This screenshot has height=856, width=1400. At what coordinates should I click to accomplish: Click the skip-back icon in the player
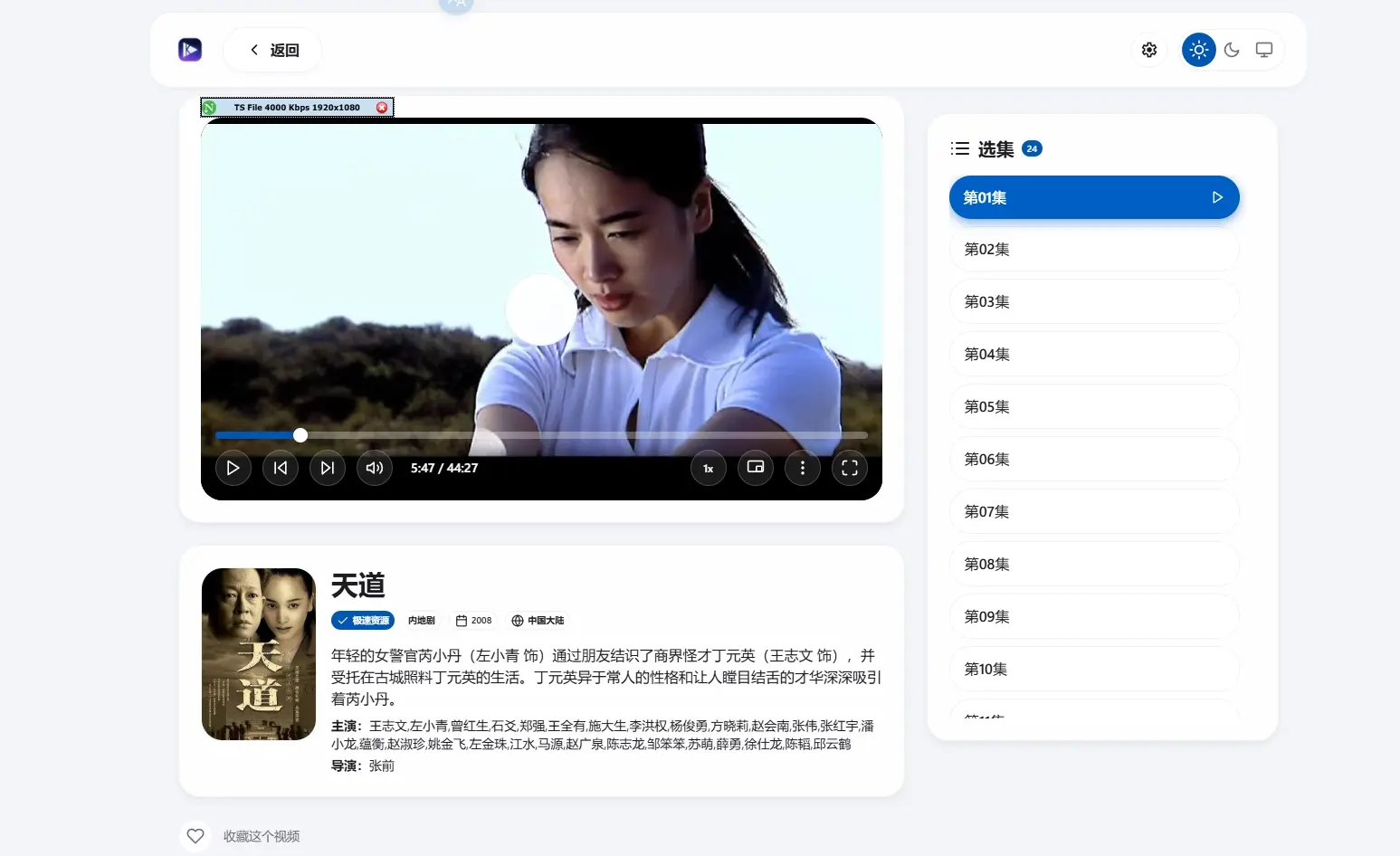pos(280,468)
